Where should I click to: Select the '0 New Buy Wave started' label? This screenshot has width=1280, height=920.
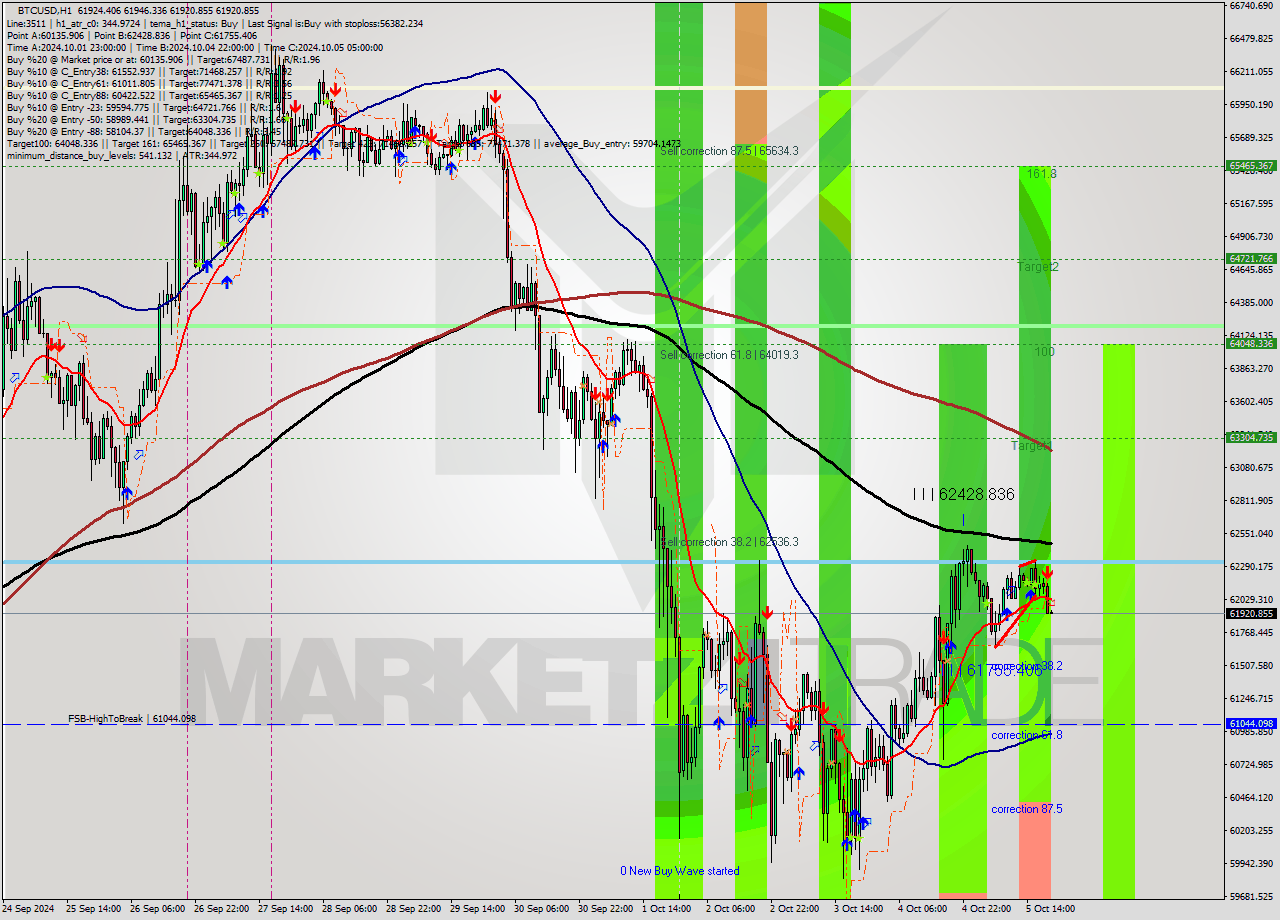(x=680, y=871)
